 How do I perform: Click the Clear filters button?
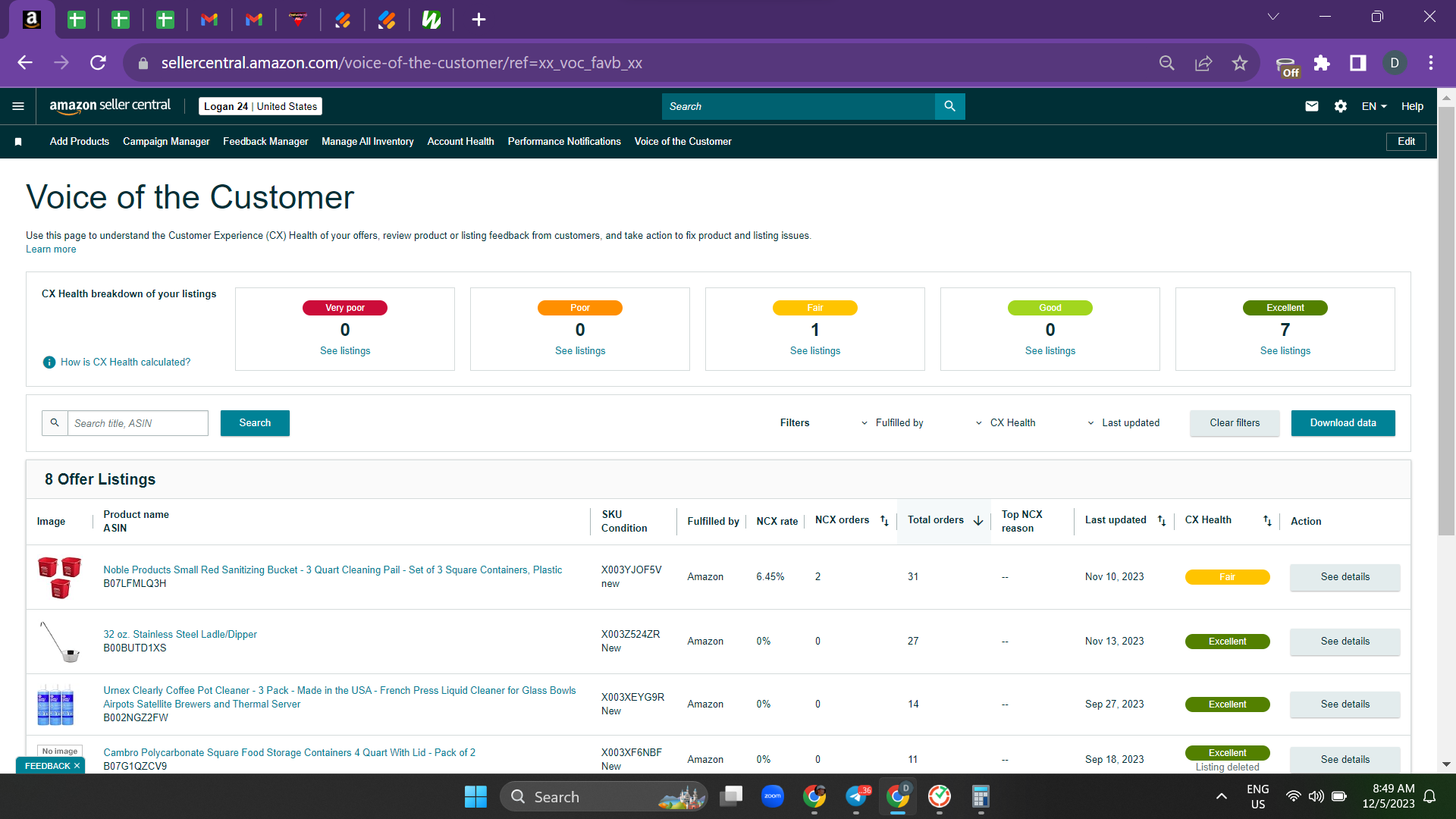(1235, 423)
